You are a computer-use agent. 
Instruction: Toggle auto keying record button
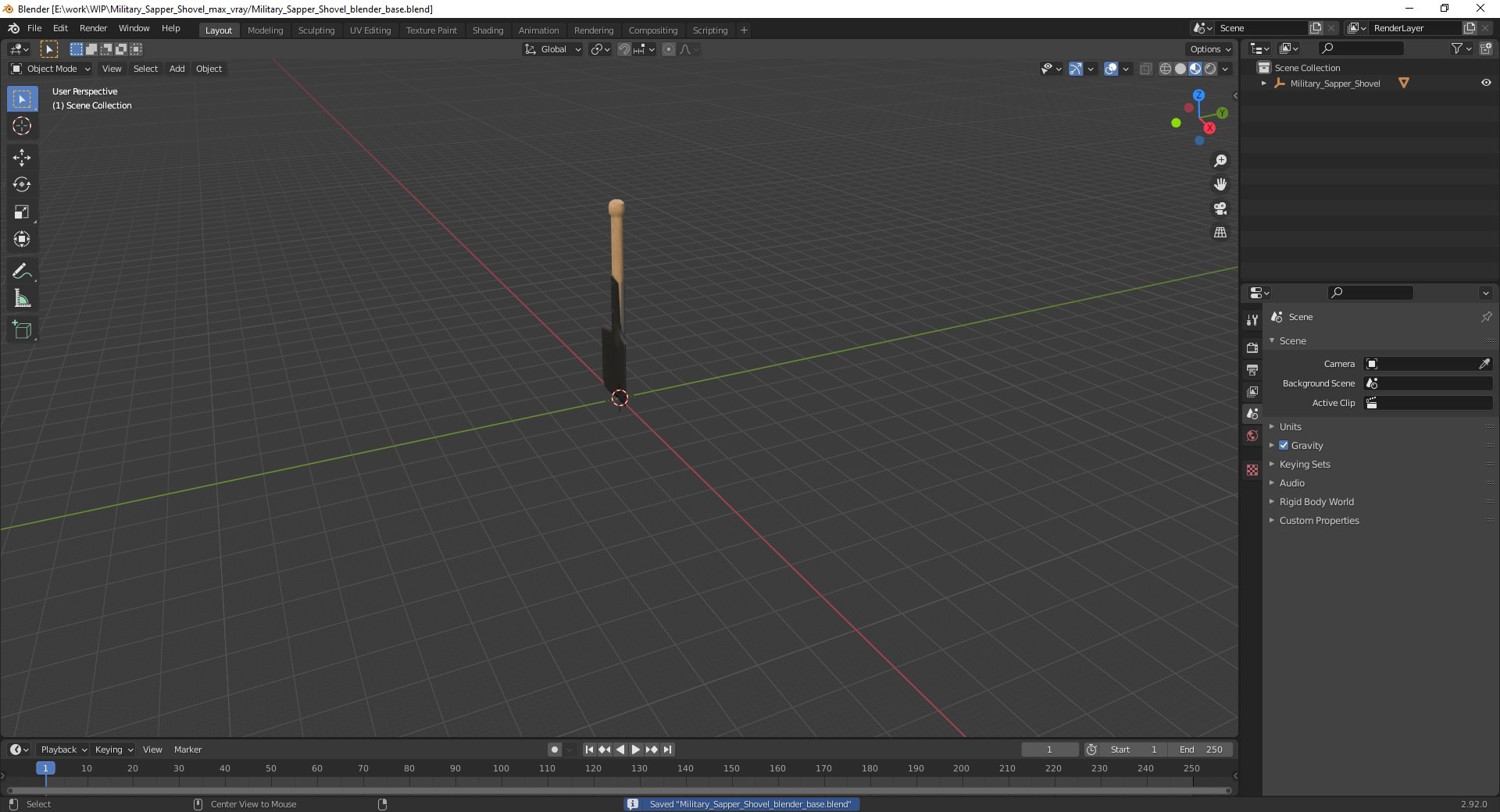[x=555, y=750]
